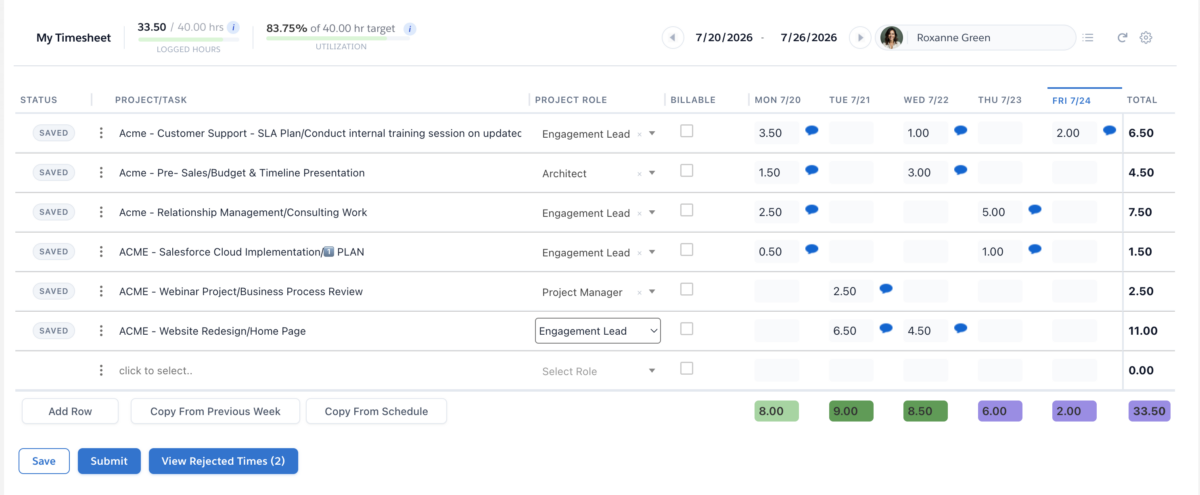Open row menu for Customer Support SLA Plan
The height and width of the screenshot is (495, 1200).
pyautogui.click(x=101, y=133)
